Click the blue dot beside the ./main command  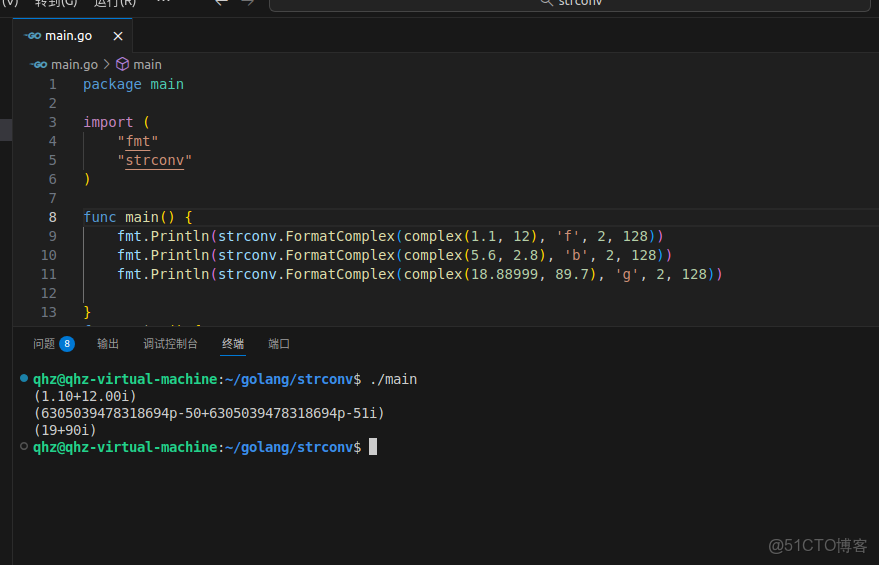click(24, 379)
